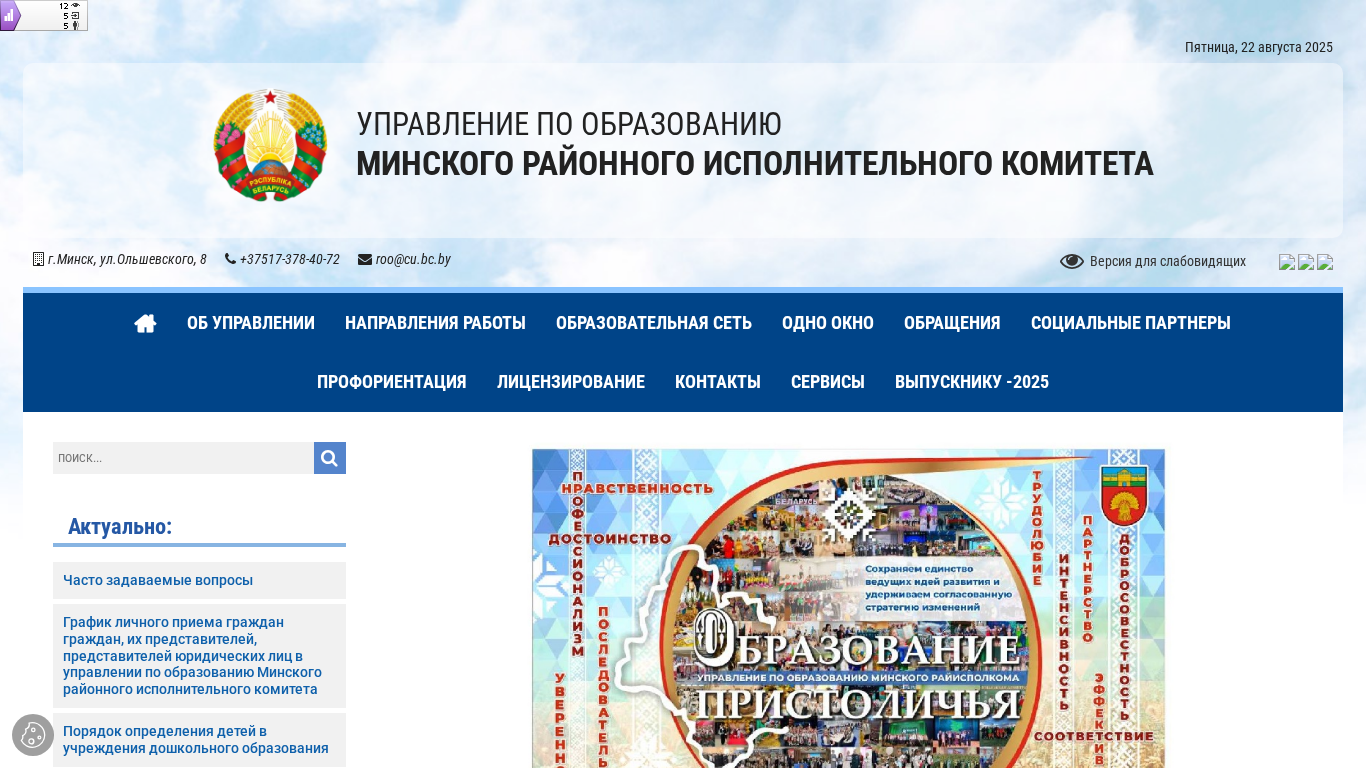This screenshot has width=1366, height=768.
Task: Open СОЦИАЛЬНЫЕ ПАРТНЕРЫ menu
Action: click(x=1131, y=323)
